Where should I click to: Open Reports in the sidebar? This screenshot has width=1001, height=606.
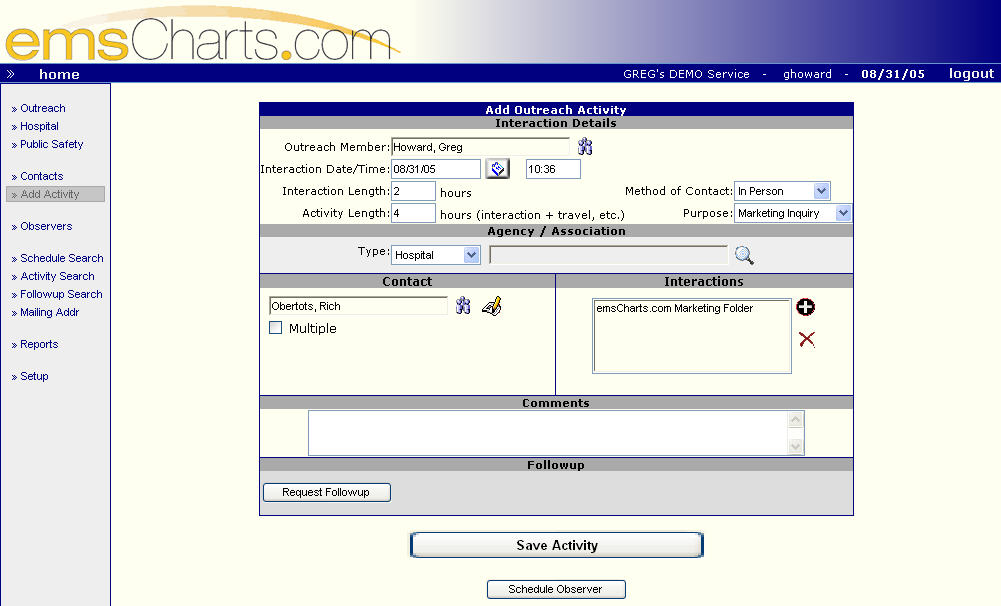click(x=39, y=344)
